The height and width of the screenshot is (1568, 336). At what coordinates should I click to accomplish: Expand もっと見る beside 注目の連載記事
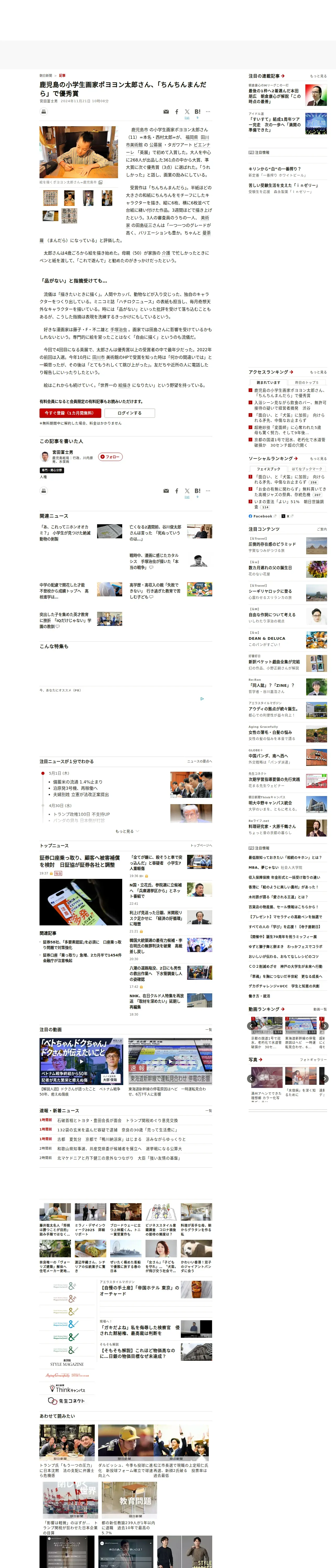coord(318,76)
